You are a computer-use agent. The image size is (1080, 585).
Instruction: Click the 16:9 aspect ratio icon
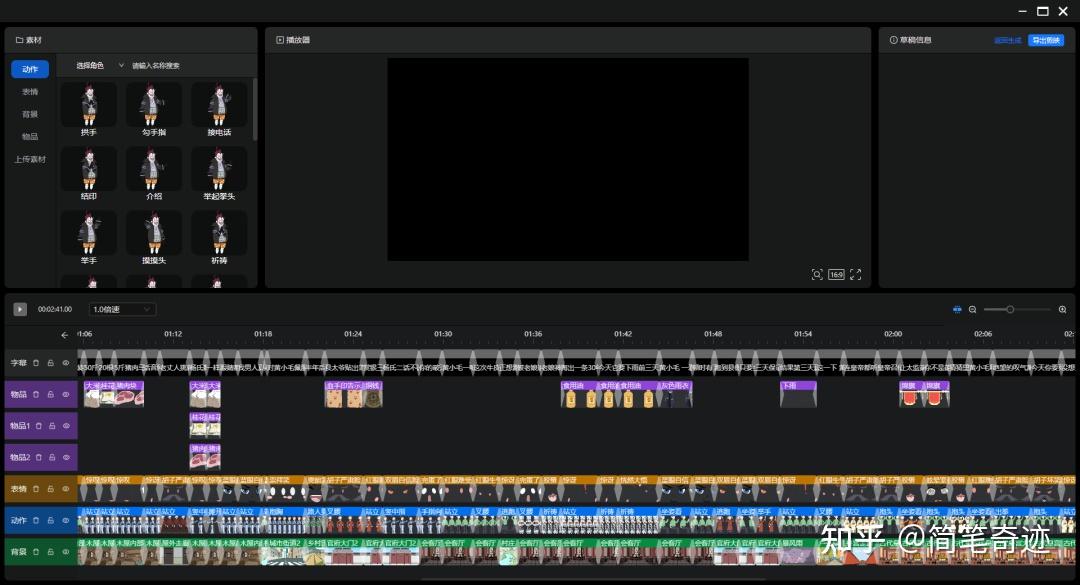[836, 274]
